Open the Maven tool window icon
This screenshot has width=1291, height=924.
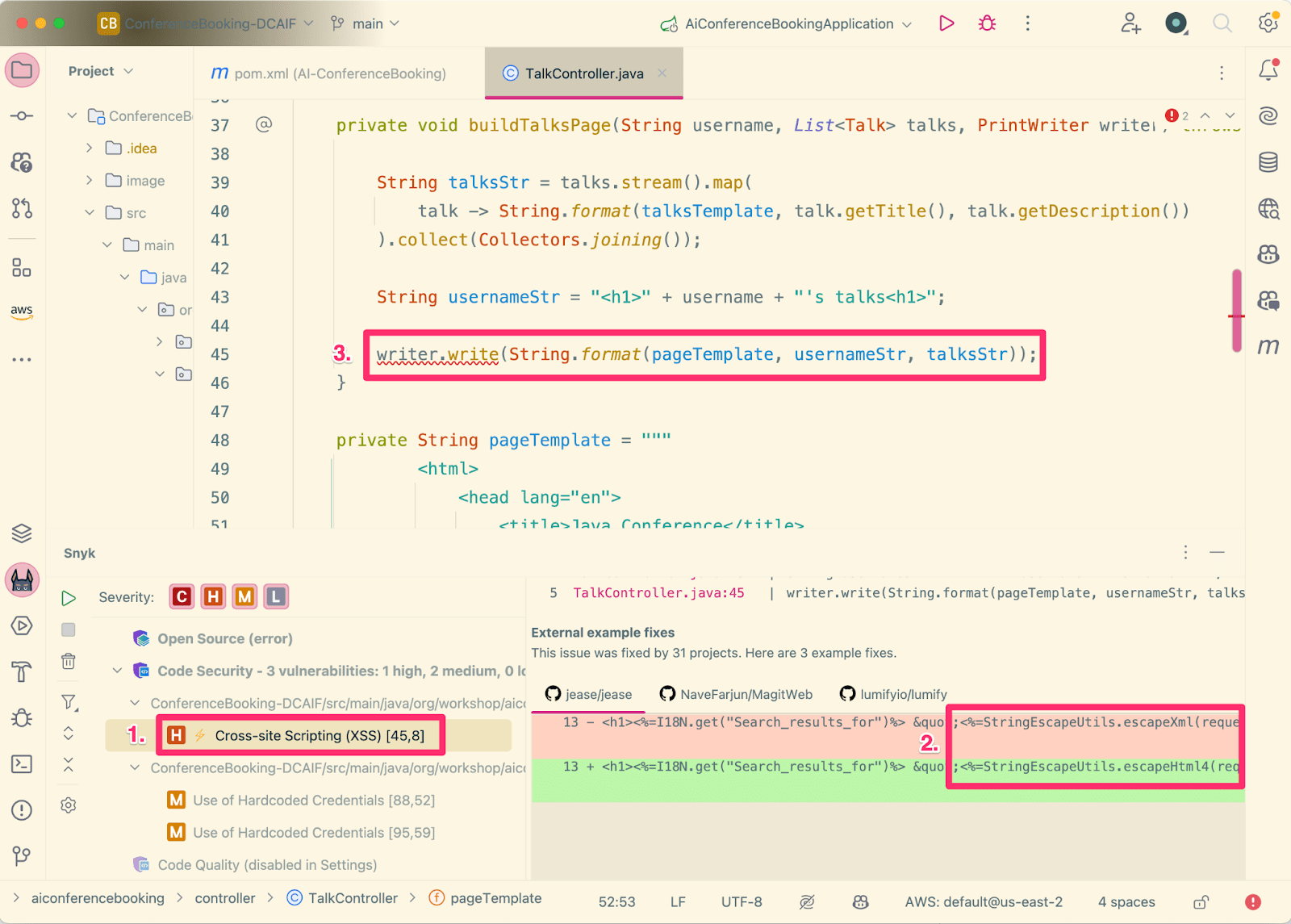(1268, 347)
